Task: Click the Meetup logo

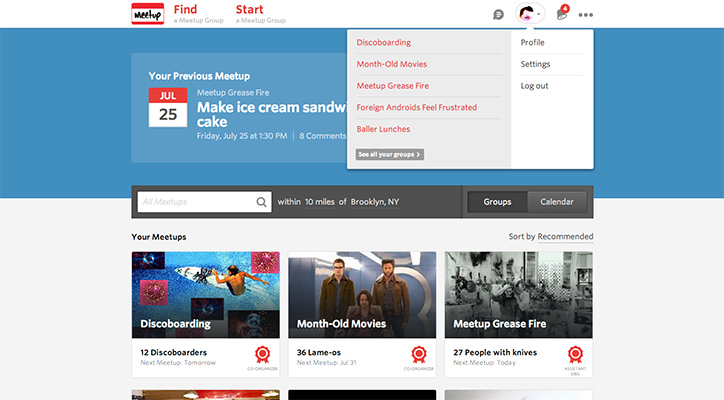Action: pos(148,14)
